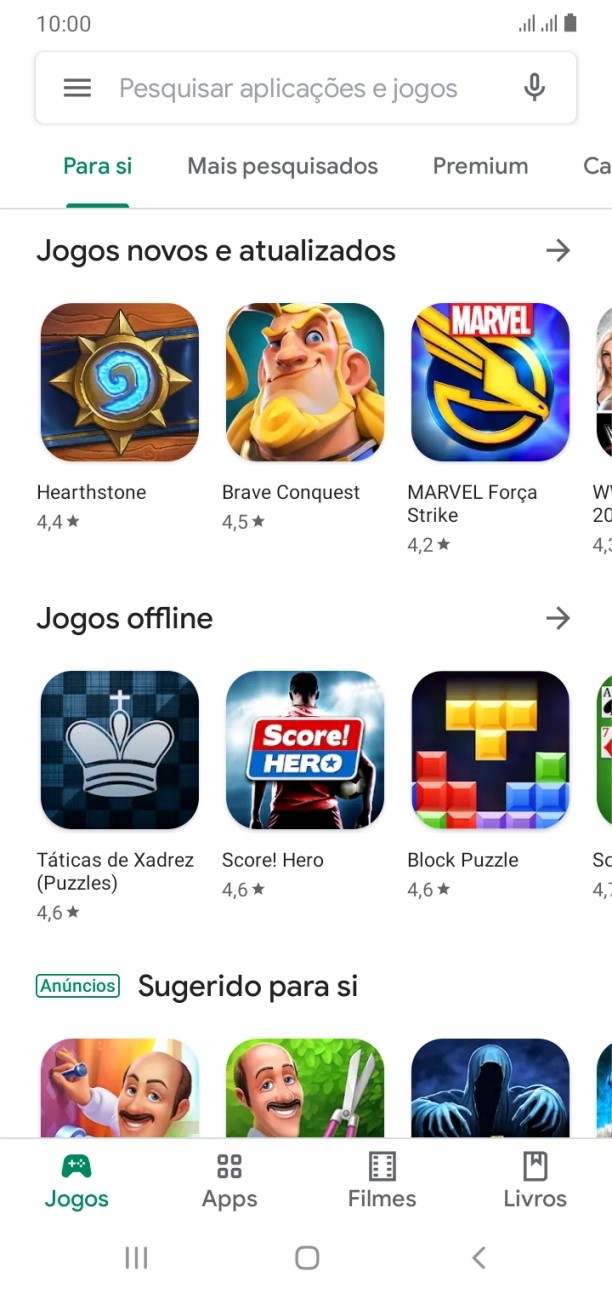Go to Apps in bottom navigation
The height and width of the screenshot is (1294, 612).
point(230,1182)
